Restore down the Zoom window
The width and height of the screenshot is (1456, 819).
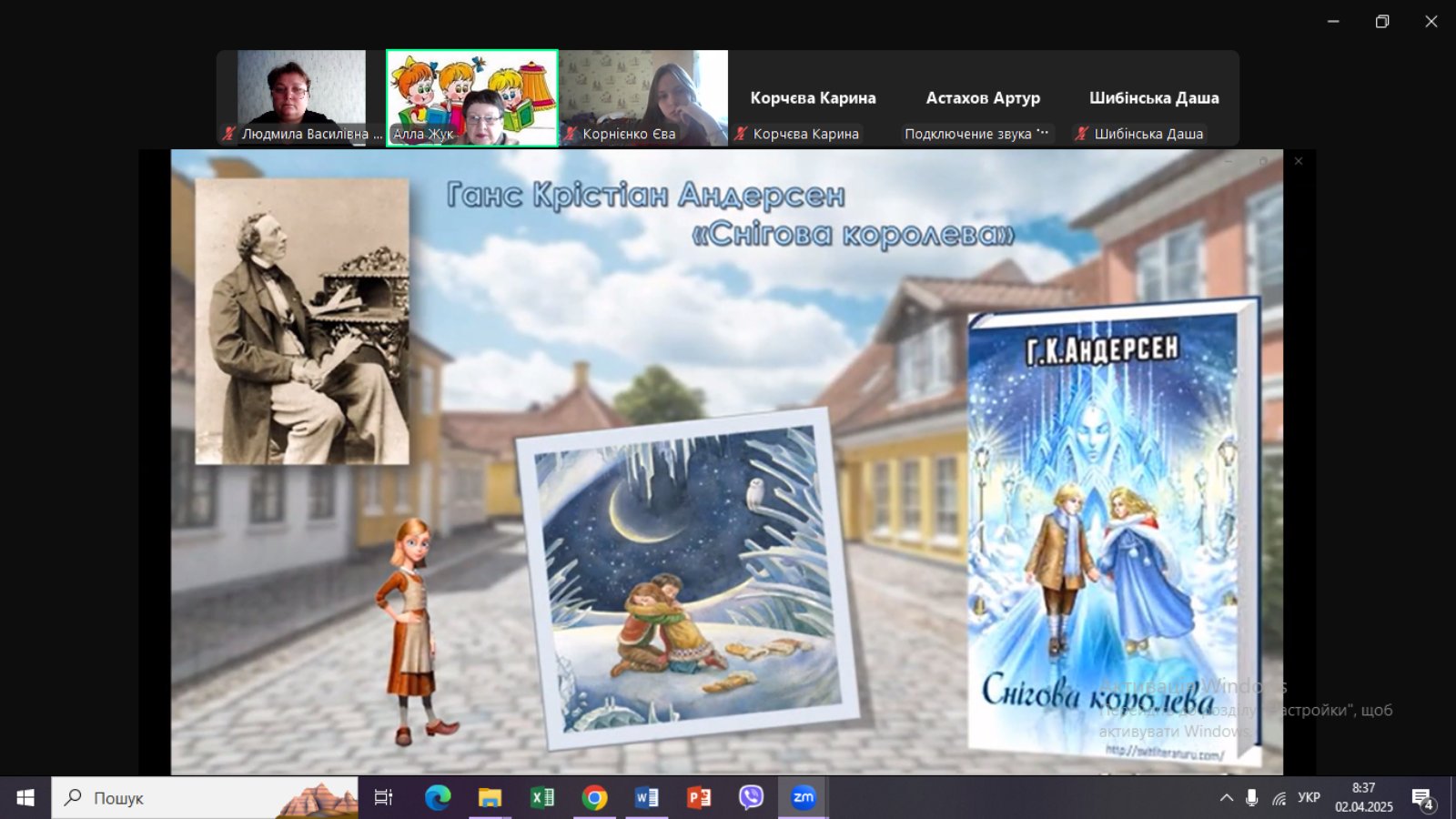(x=1382, y=21)
